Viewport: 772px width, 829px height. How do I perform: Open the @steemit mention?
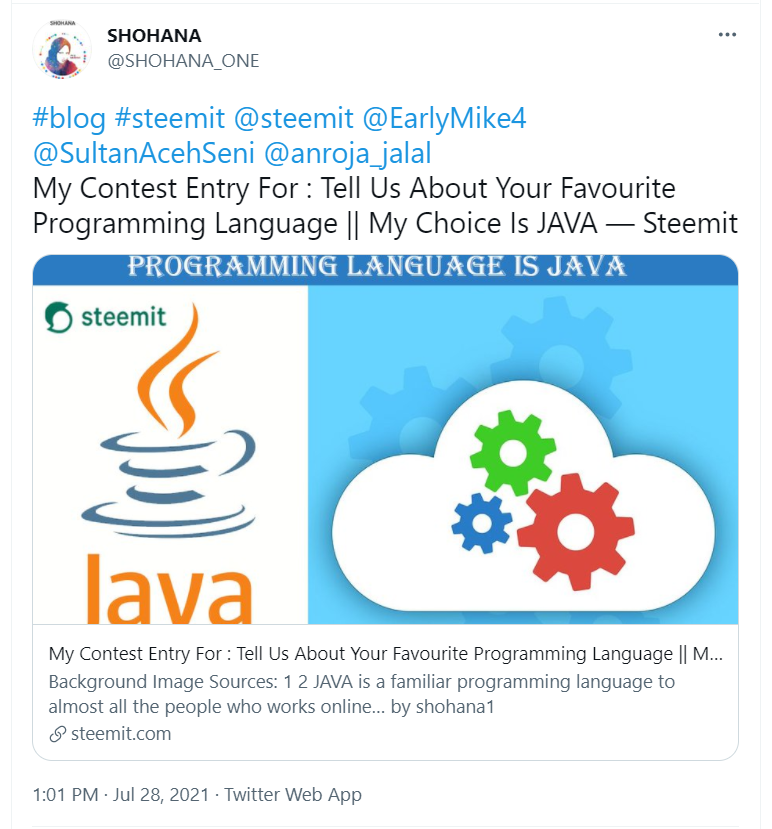293,118
